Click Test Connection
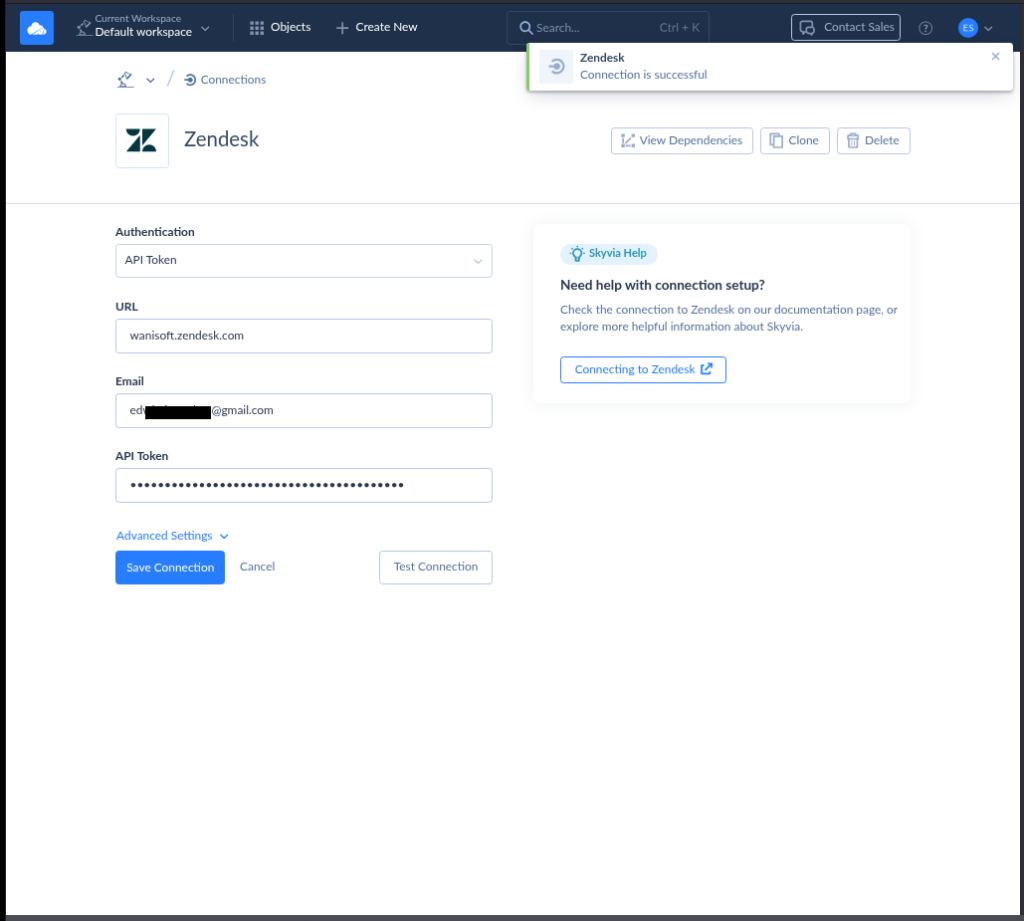Image resolution: width=1024 pixels, height=921 pixels. [435, 567]
